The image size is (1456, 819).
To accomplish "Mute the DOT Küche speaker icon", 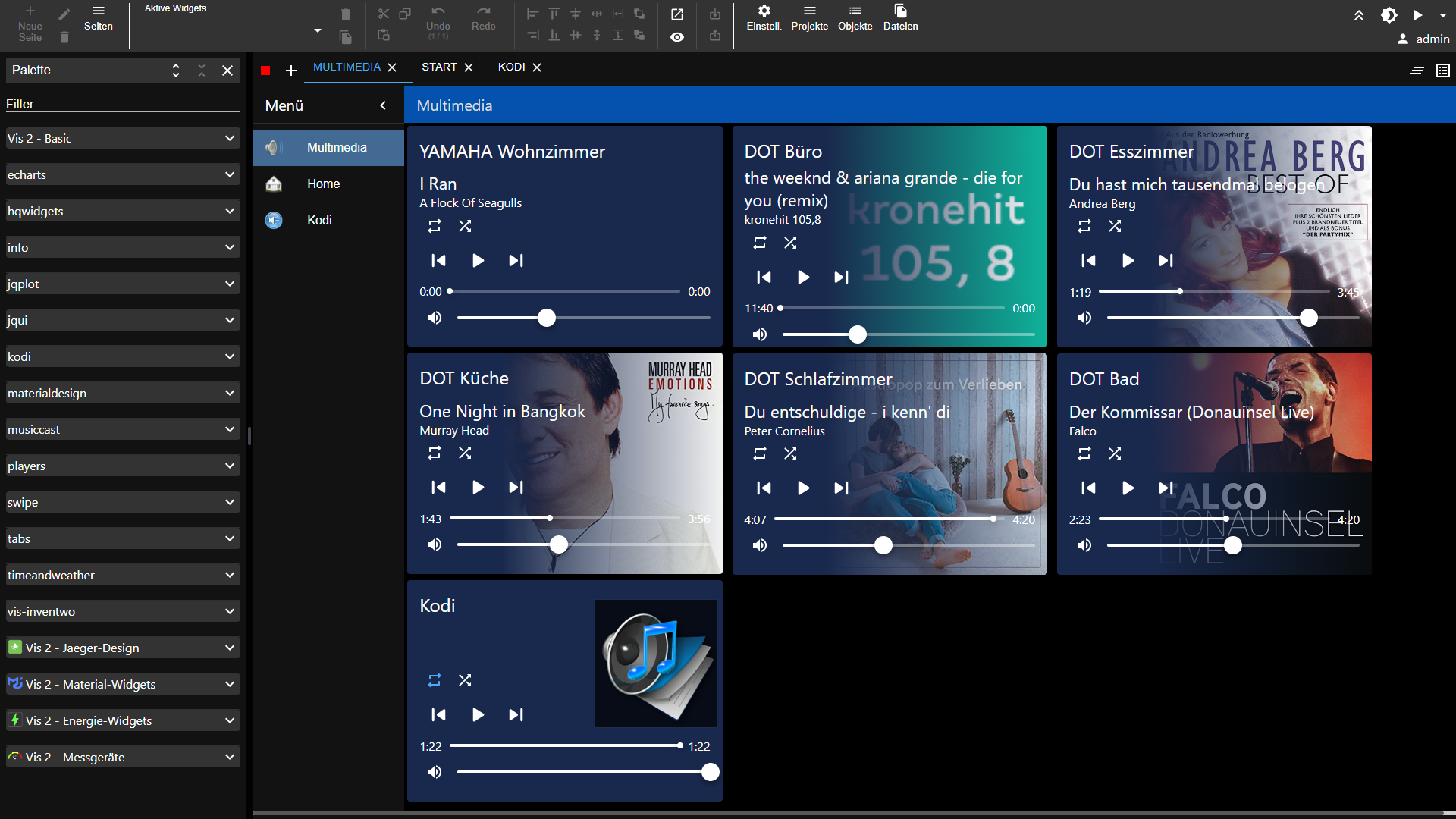I will pos(435,544).
